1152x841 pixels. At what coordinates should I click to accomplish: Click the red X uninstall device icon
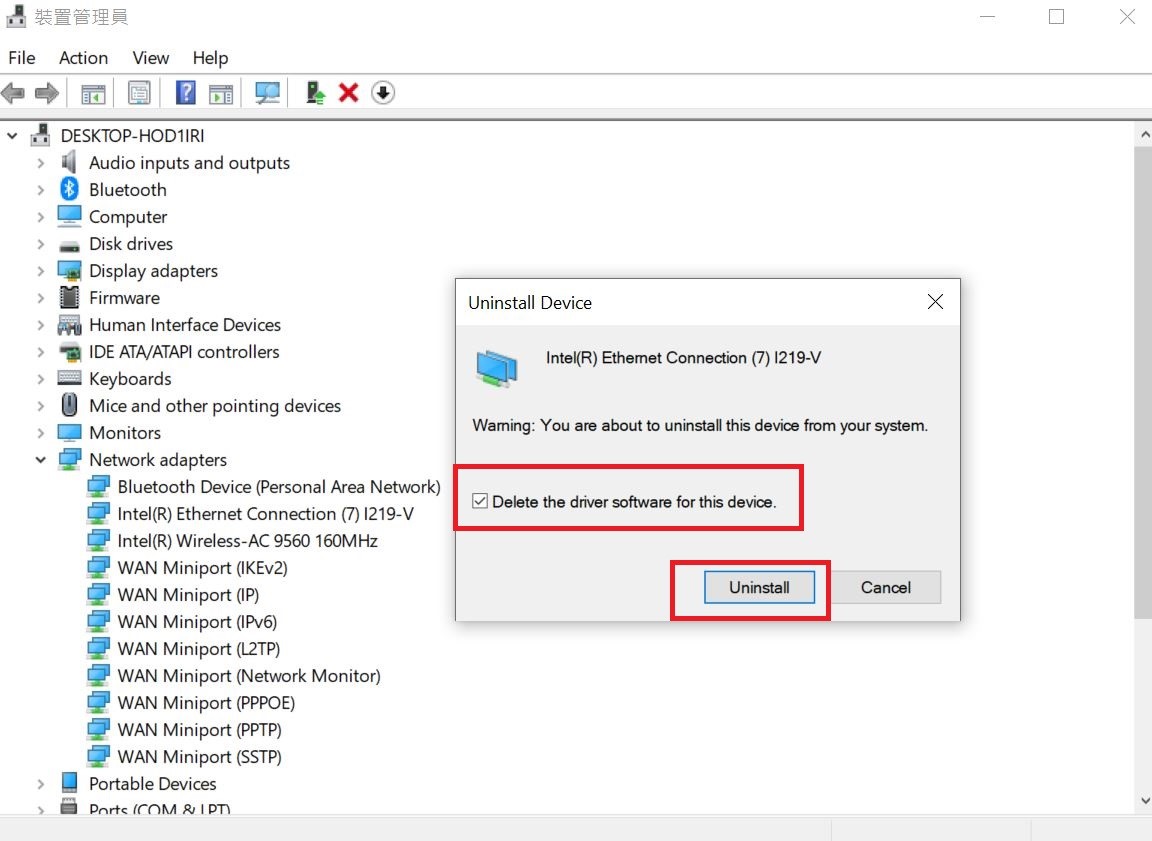pyautogui.click(x=348, y=93)
